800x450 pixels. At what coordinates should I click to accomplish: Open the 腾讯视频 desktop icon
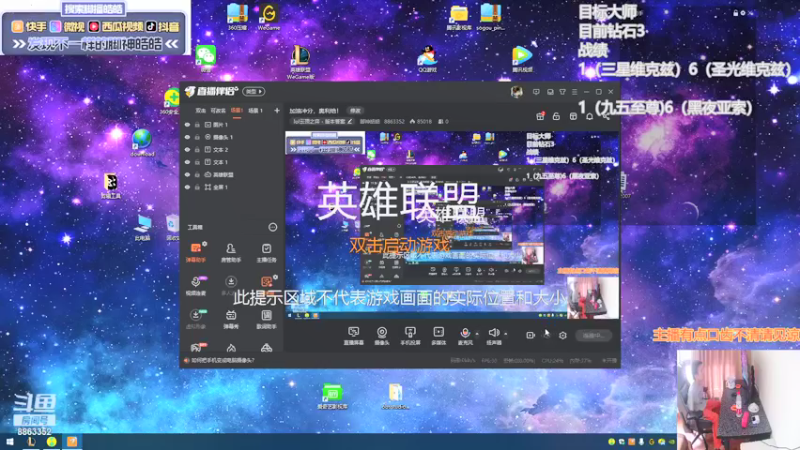pos(521,58)
